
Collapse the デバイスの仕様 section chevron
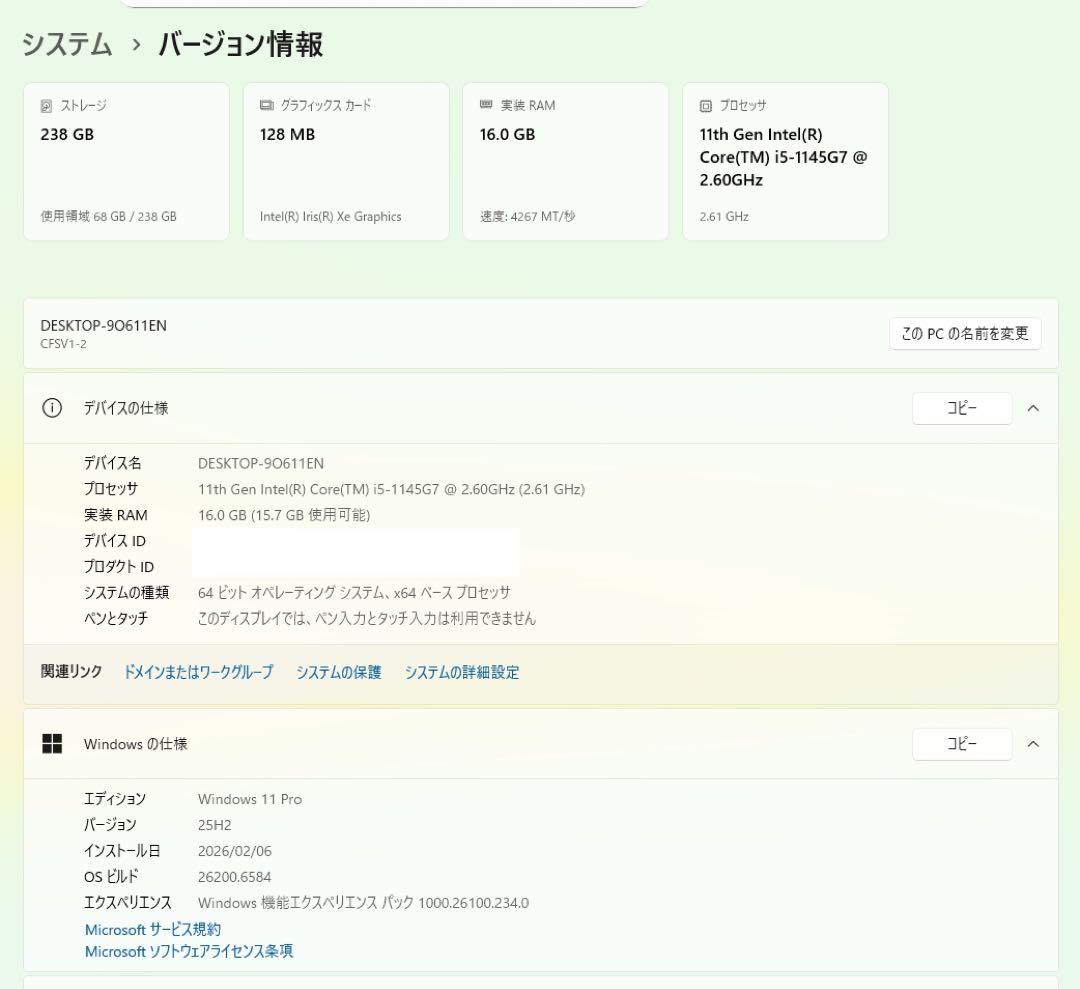pos(1034,408)
